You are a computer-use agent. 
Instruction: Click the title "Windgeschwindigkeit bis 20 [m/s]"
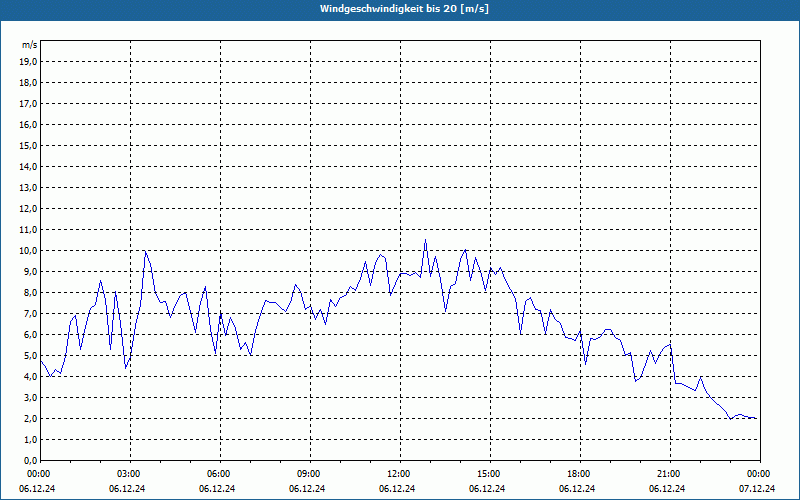click(404, 9)
